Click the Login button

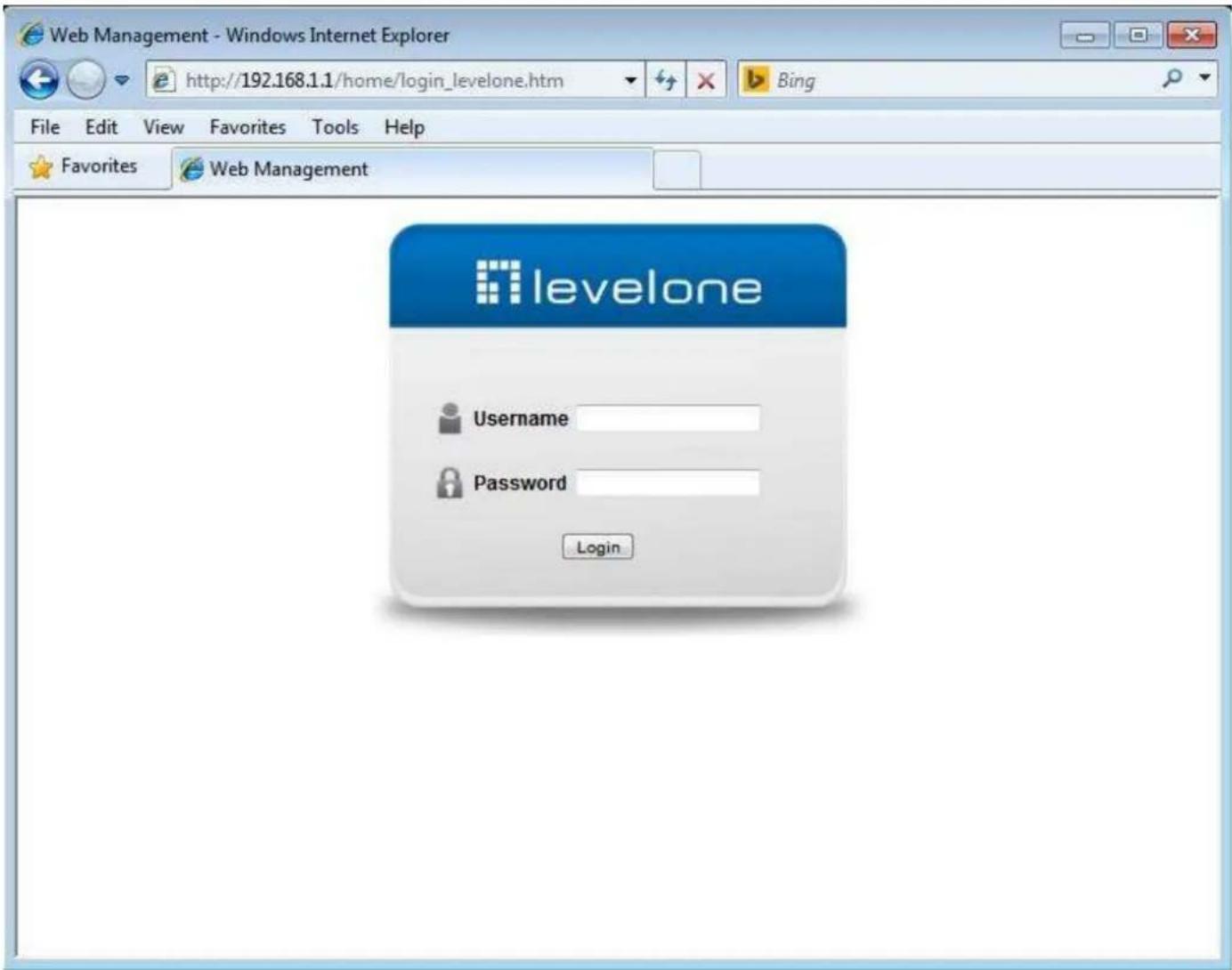(x=597, y=547)
